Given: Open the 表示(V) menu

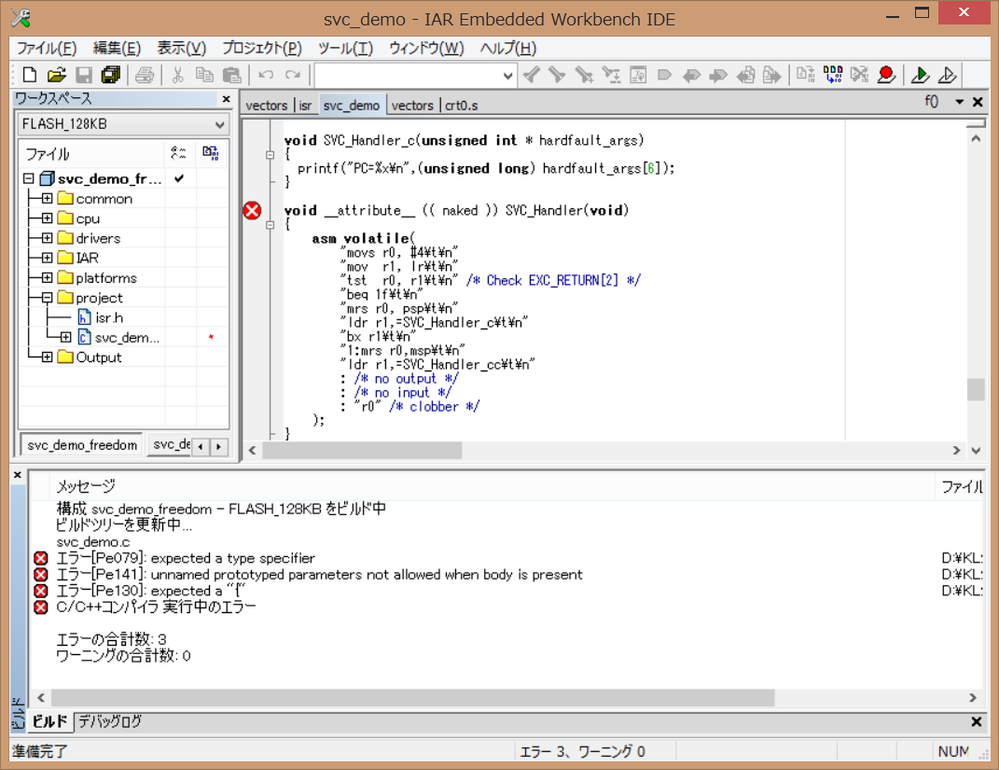Looking at the screenshot, I should (182, 48).
